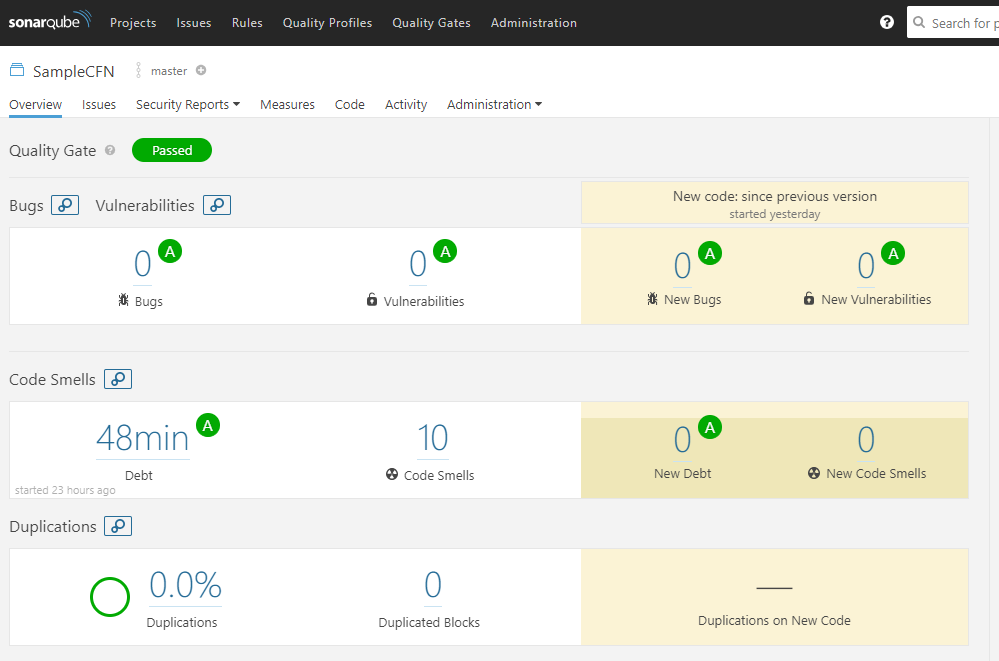The height and width of the screenshot is (661, 999).
Task: Open Rules in top navigation
Action: click(247, 22)
